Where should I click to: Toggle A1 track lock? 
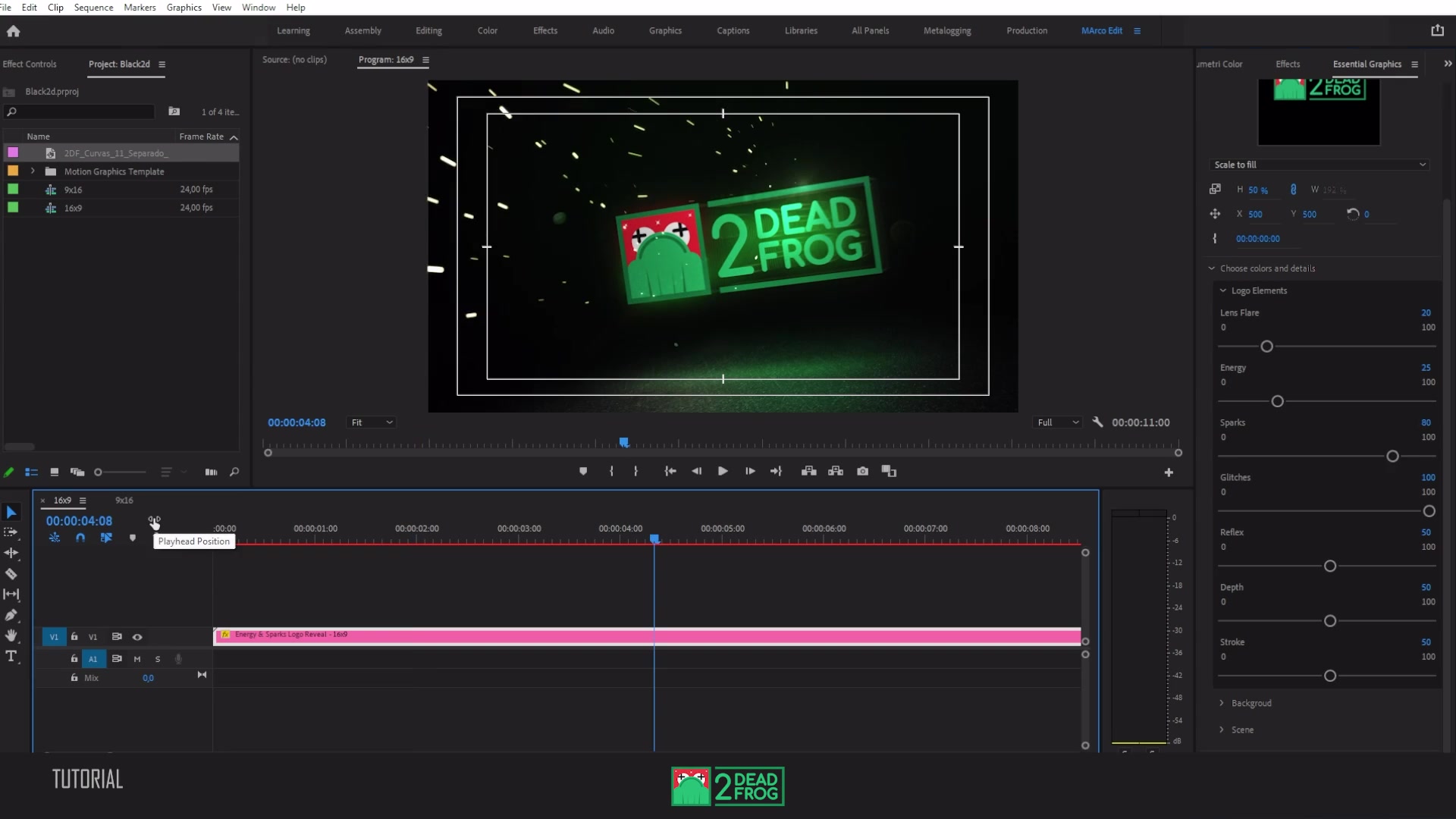click(x=74, y=659)
